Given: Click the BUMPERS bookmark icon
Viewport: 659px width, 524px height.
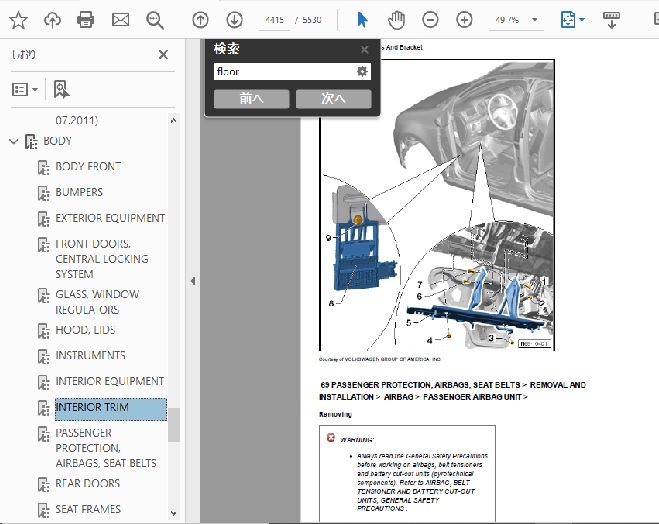Looking at the screenshot, I should (x=43, y=193).
